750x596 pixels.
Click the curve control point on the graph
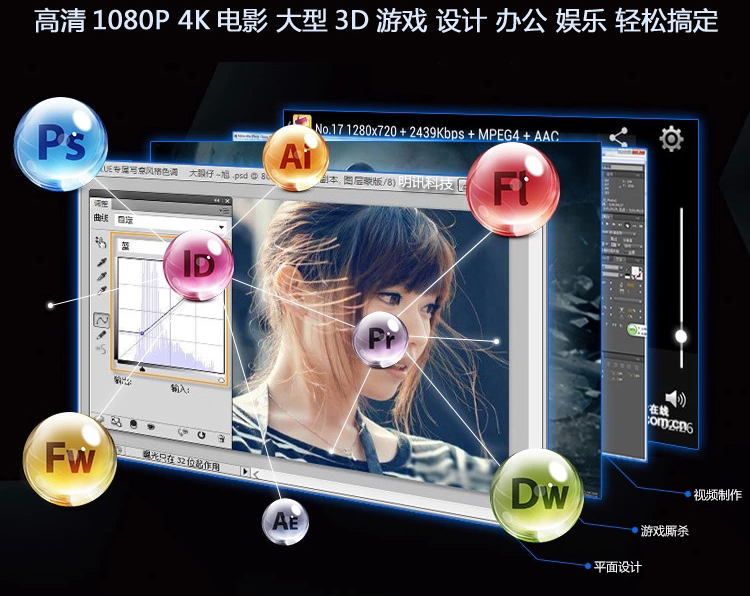pos(142,333)
